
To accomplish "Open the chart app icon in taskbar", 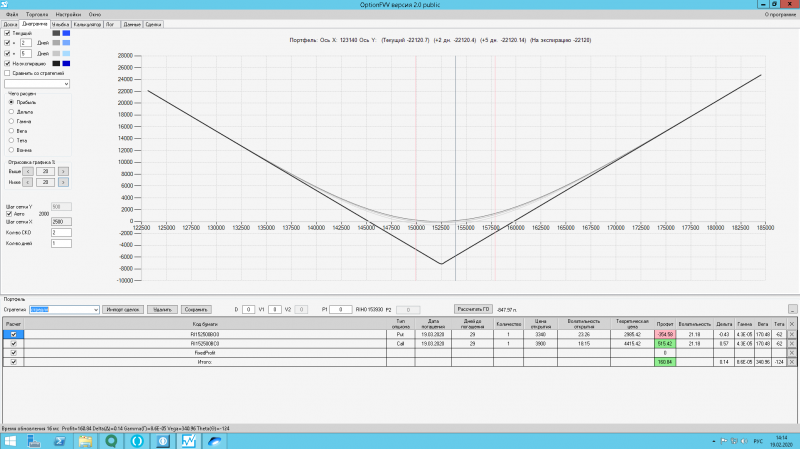I will 189,441.
